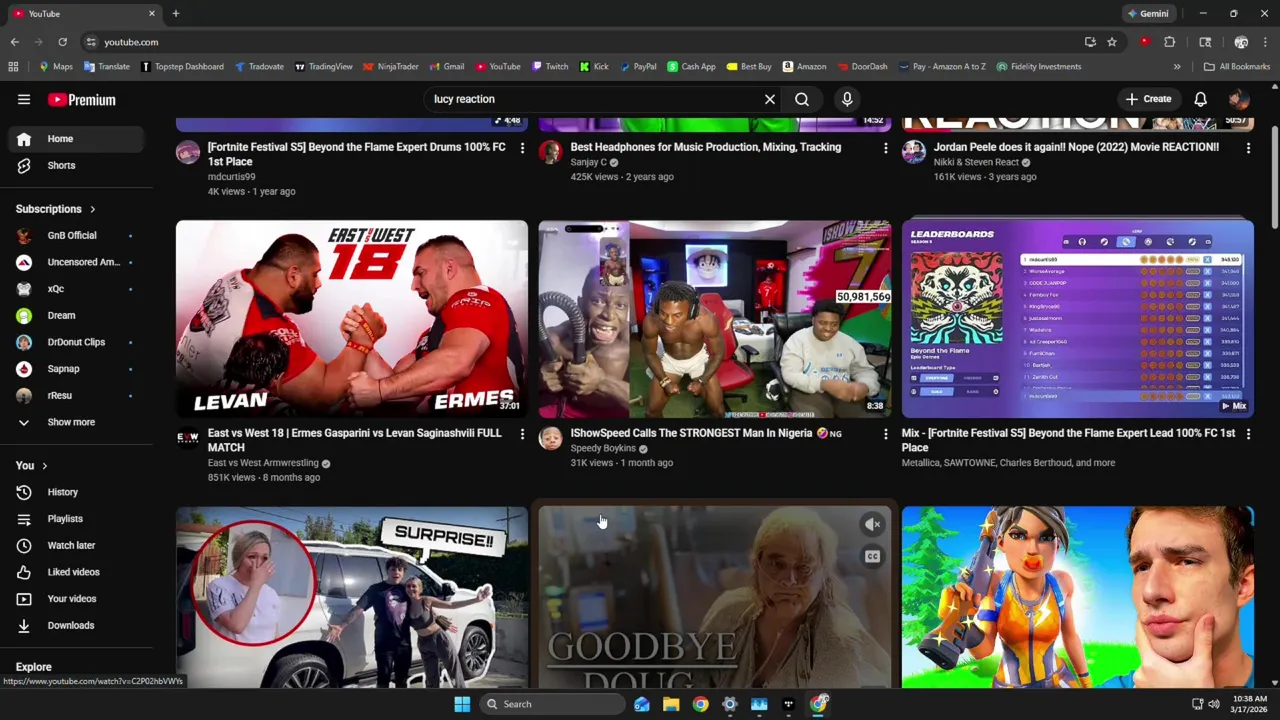This screenshot has height=720, width=1280.
Task: Open Fidelity Investments bookmark
Action: (1038, 67)
